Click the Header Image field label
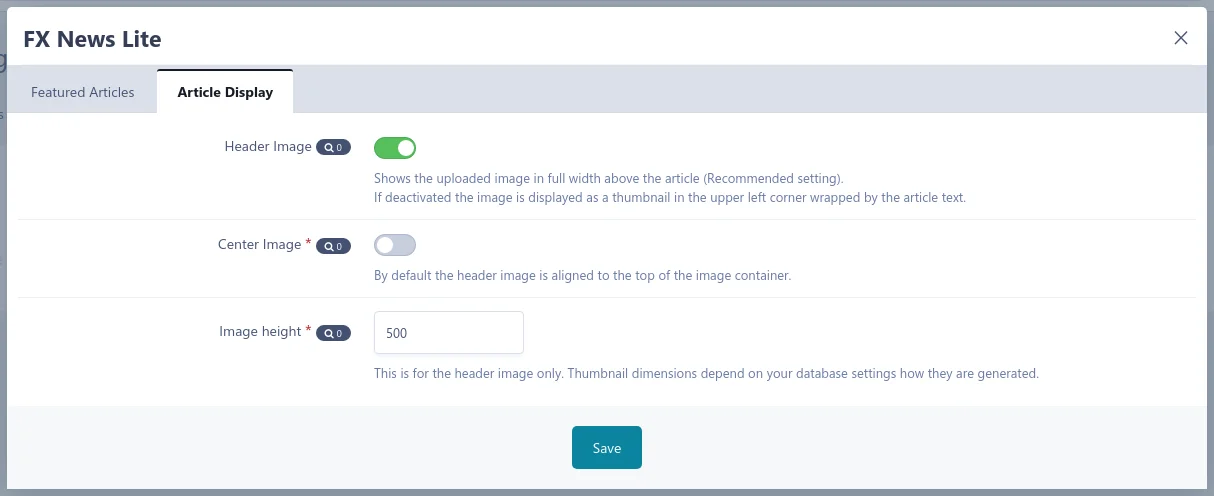The height and width of the screenshot is (496, 1214). (x=268, y=146)
